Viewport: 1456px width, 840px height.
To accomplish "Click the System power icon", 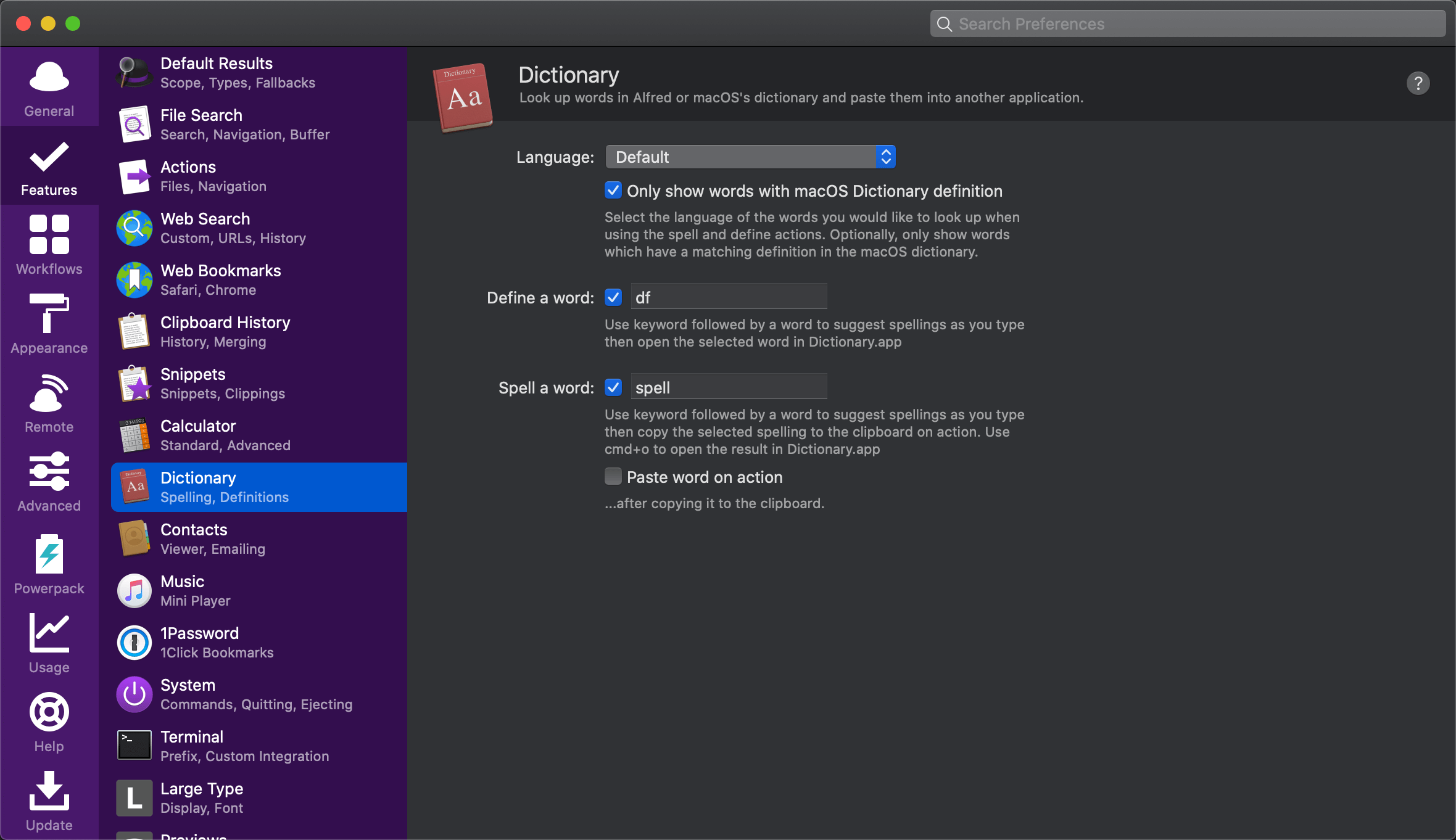I will pyautogui.click(x=134, y=694).
